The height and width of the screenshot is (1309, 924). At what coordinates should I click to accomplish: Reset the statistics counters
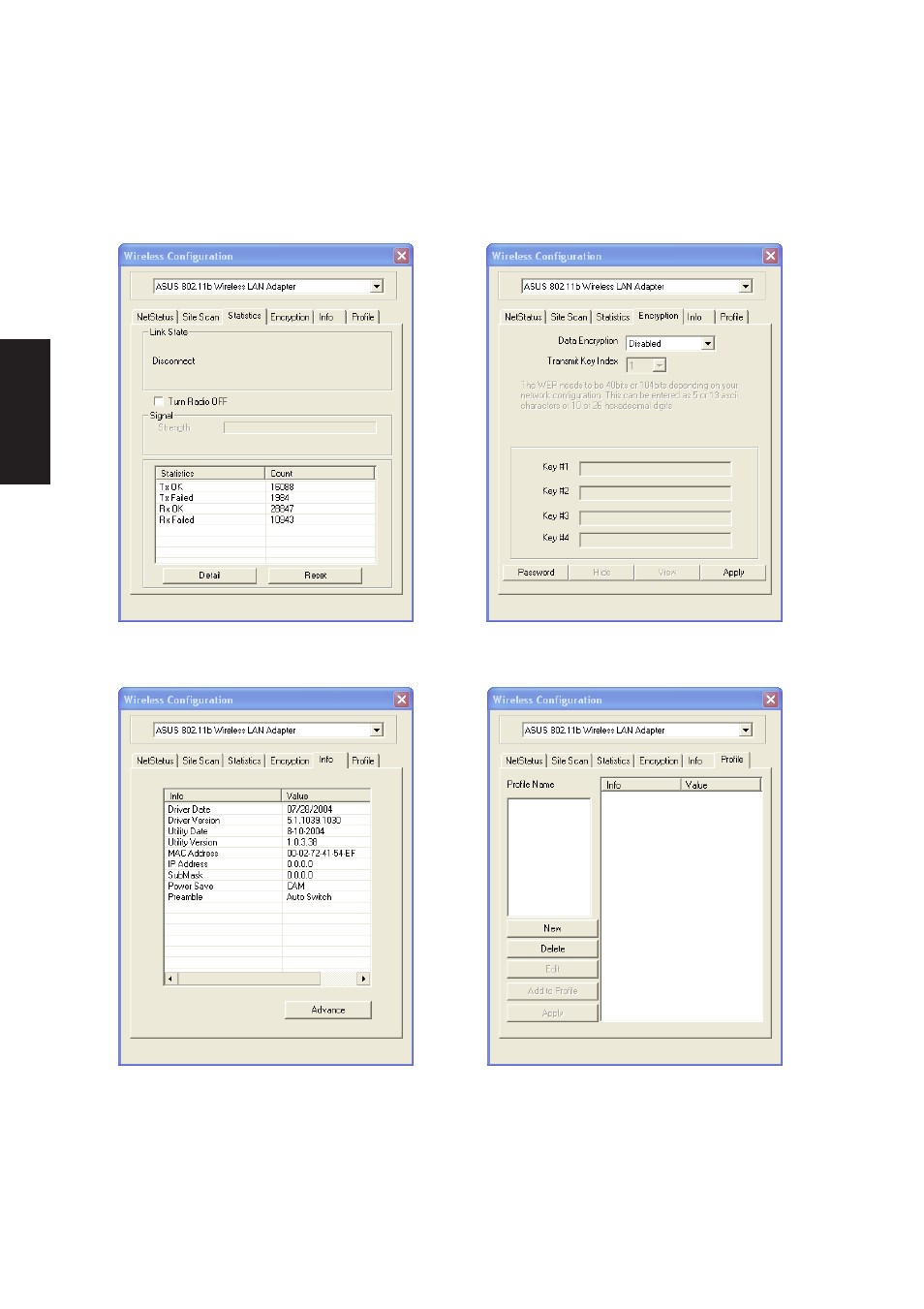pos(315,576)
